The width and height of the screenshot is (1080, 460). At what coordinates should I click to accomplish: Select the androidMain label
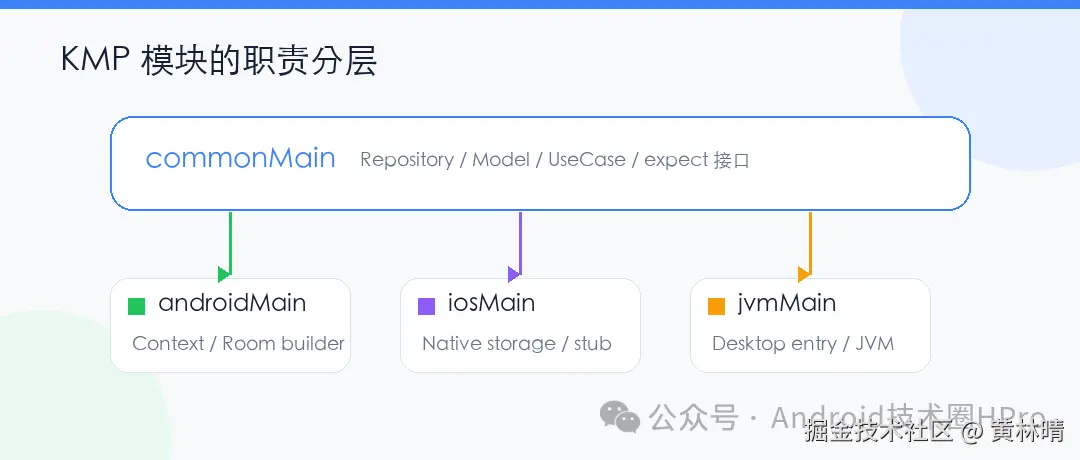click(x=232, y=303)
